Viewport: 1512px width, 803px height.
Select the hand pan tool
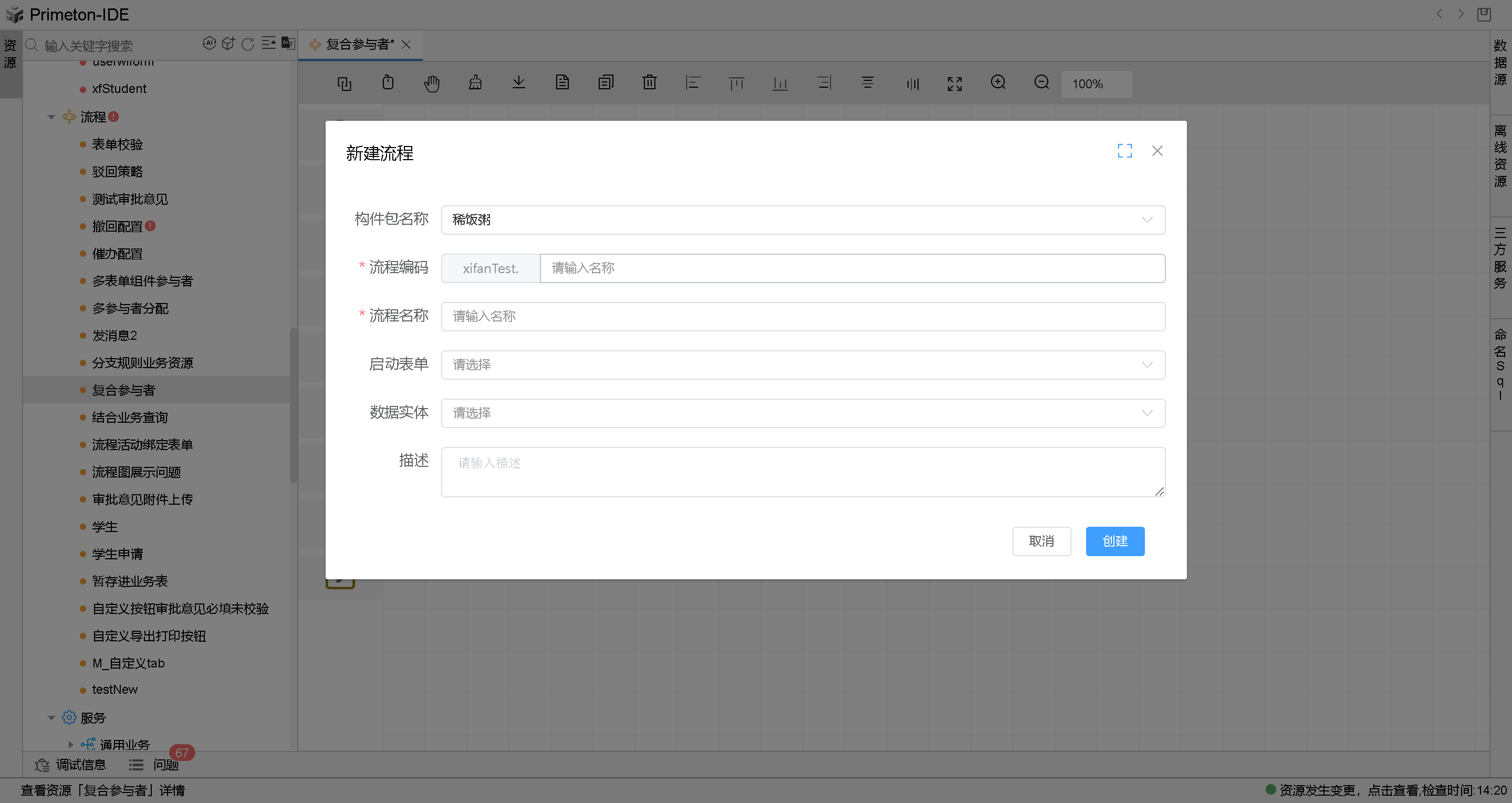pyautogui.click(x=431, y=84)
